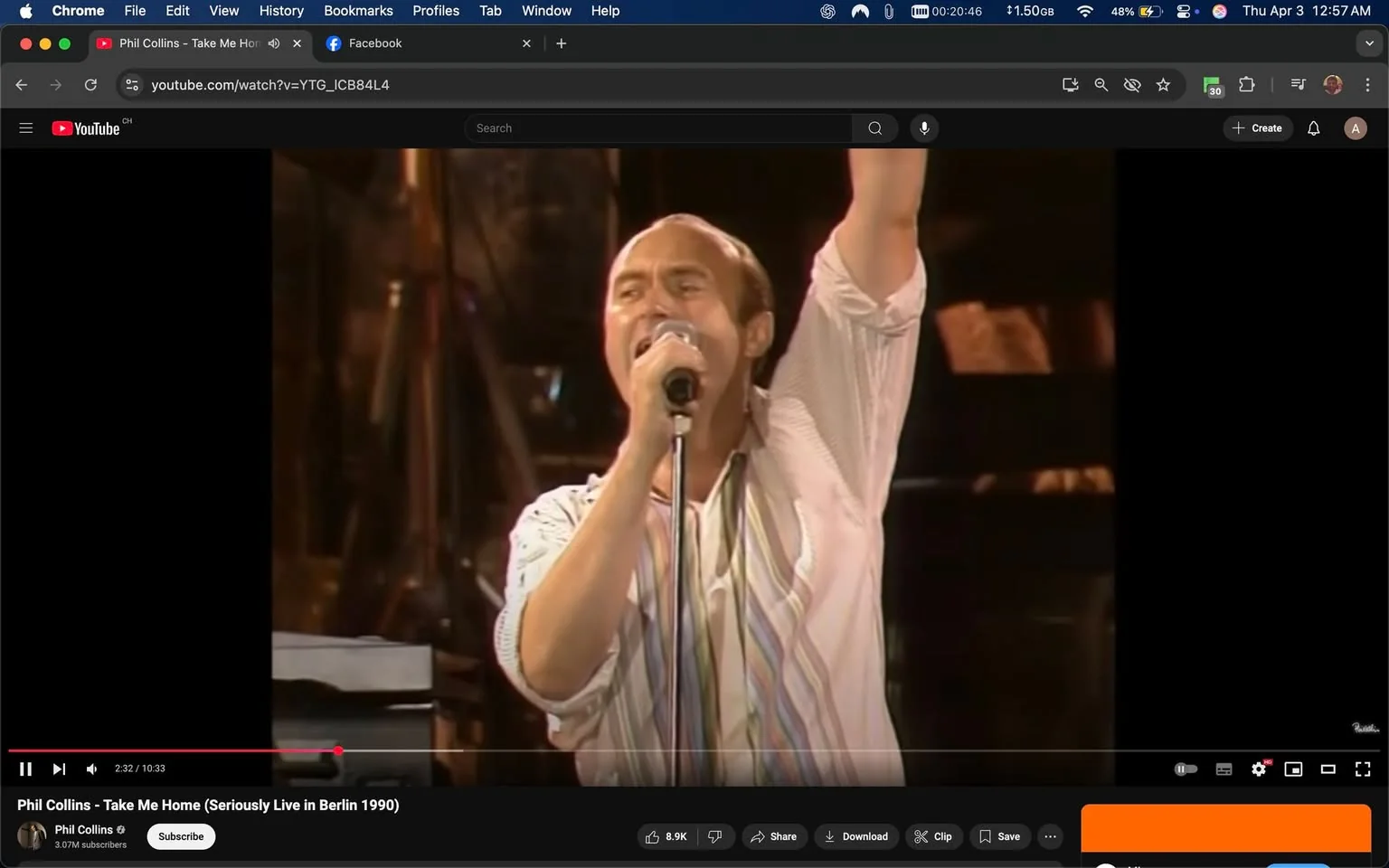Like the video with 8.9K likes
Screen dimensions: 1389x868
(x=666, y=836)
